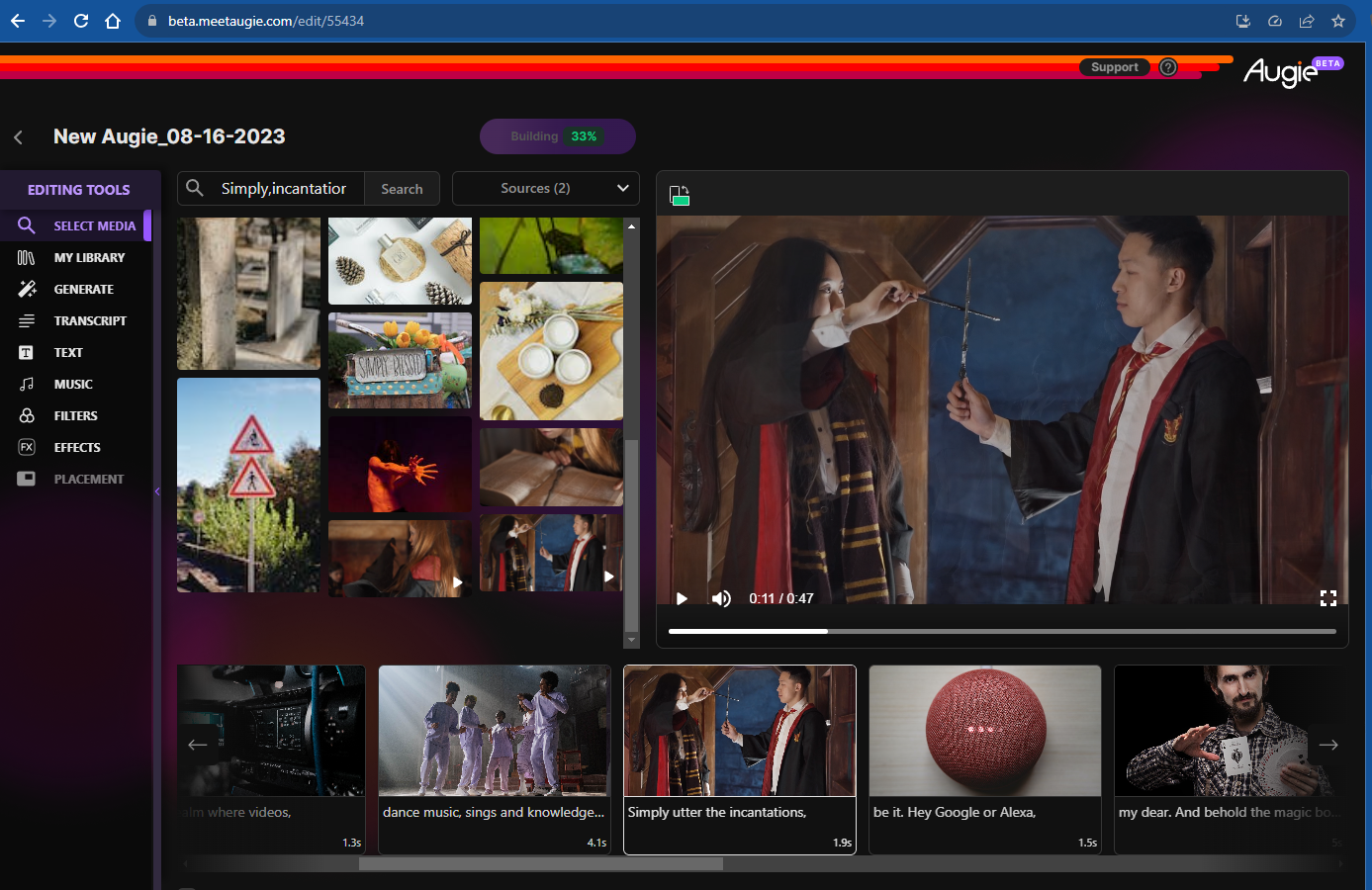
Task: Open the Transcript tool
Action: coord(89,320)
